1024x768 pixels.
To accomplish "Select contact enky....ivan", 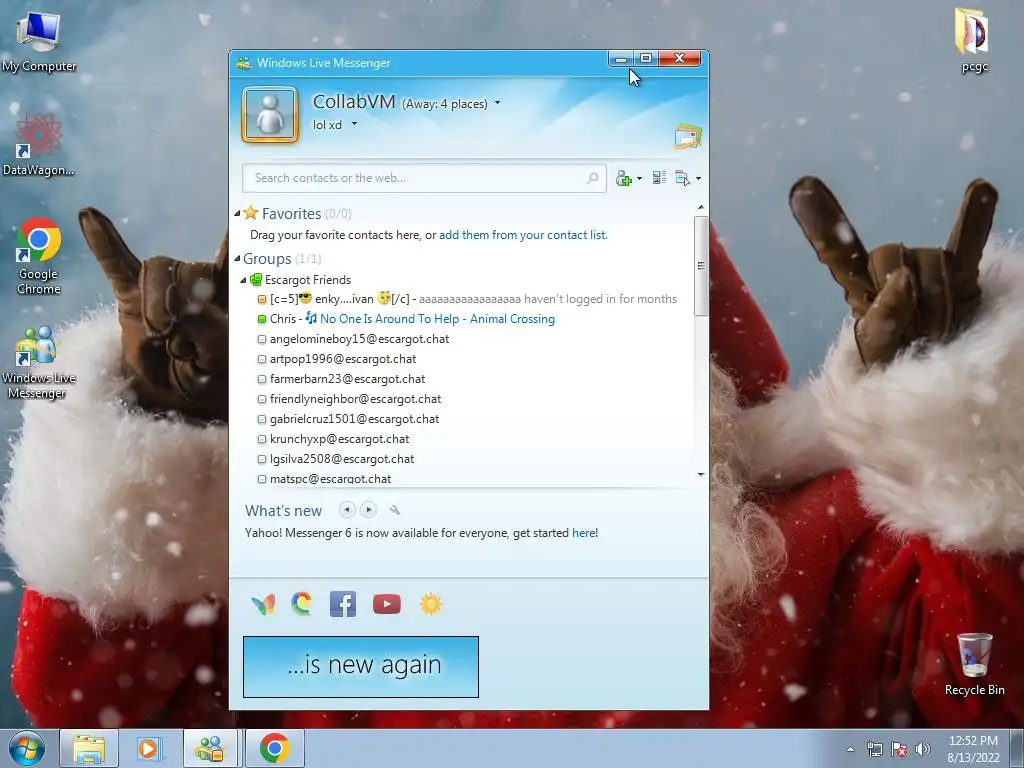I will click(468, 299).
